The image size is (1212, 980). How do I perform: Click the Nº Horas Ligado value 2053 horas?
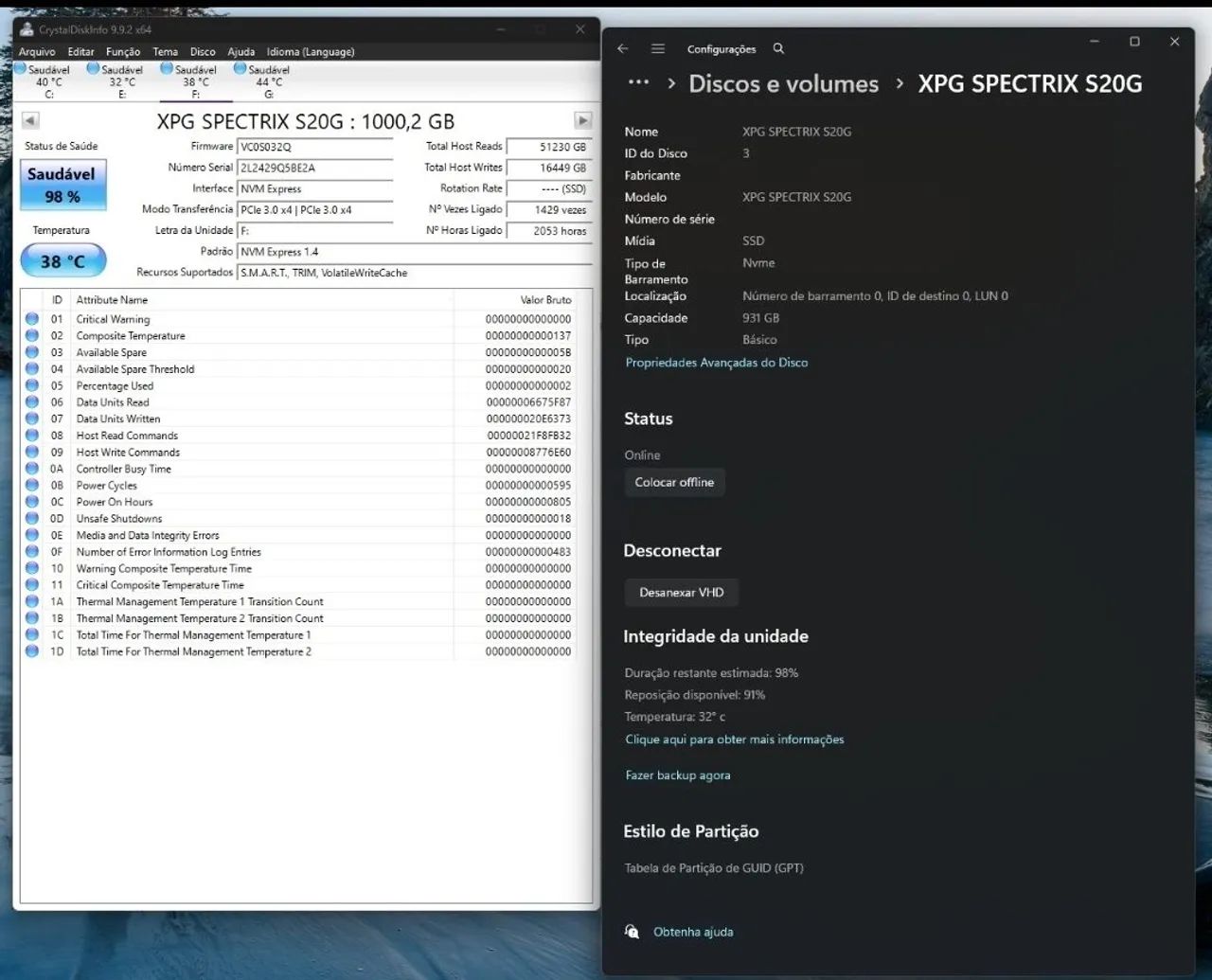tap(549, 230)
